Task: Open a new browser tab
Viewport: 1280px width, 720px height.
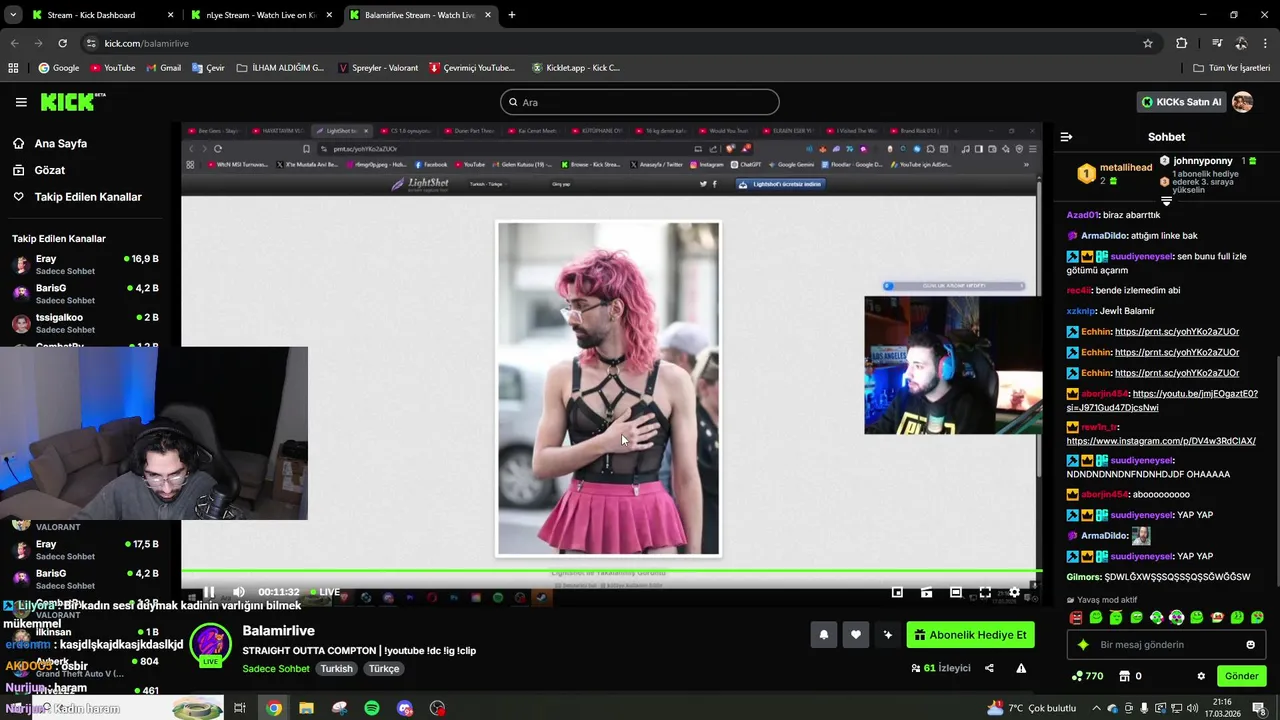Action: coord(512,15)
